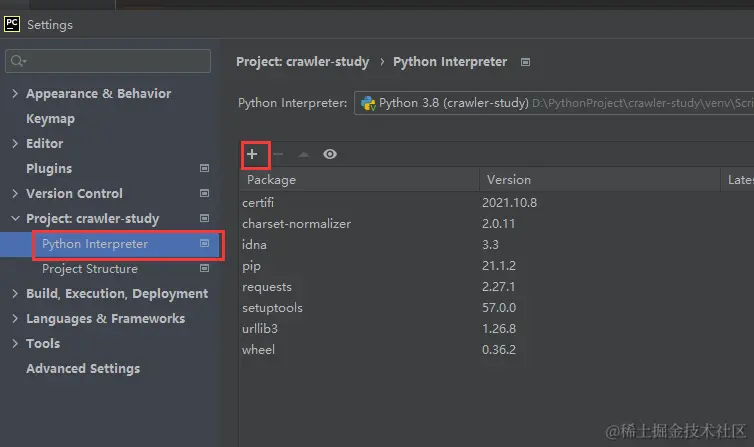Select the urllib3 package row

(x=496, y=329)
